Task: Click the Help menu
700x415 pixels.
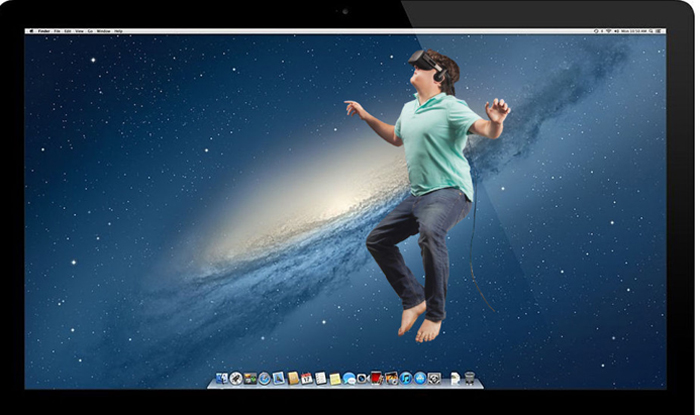Action: tap(118, 31)
